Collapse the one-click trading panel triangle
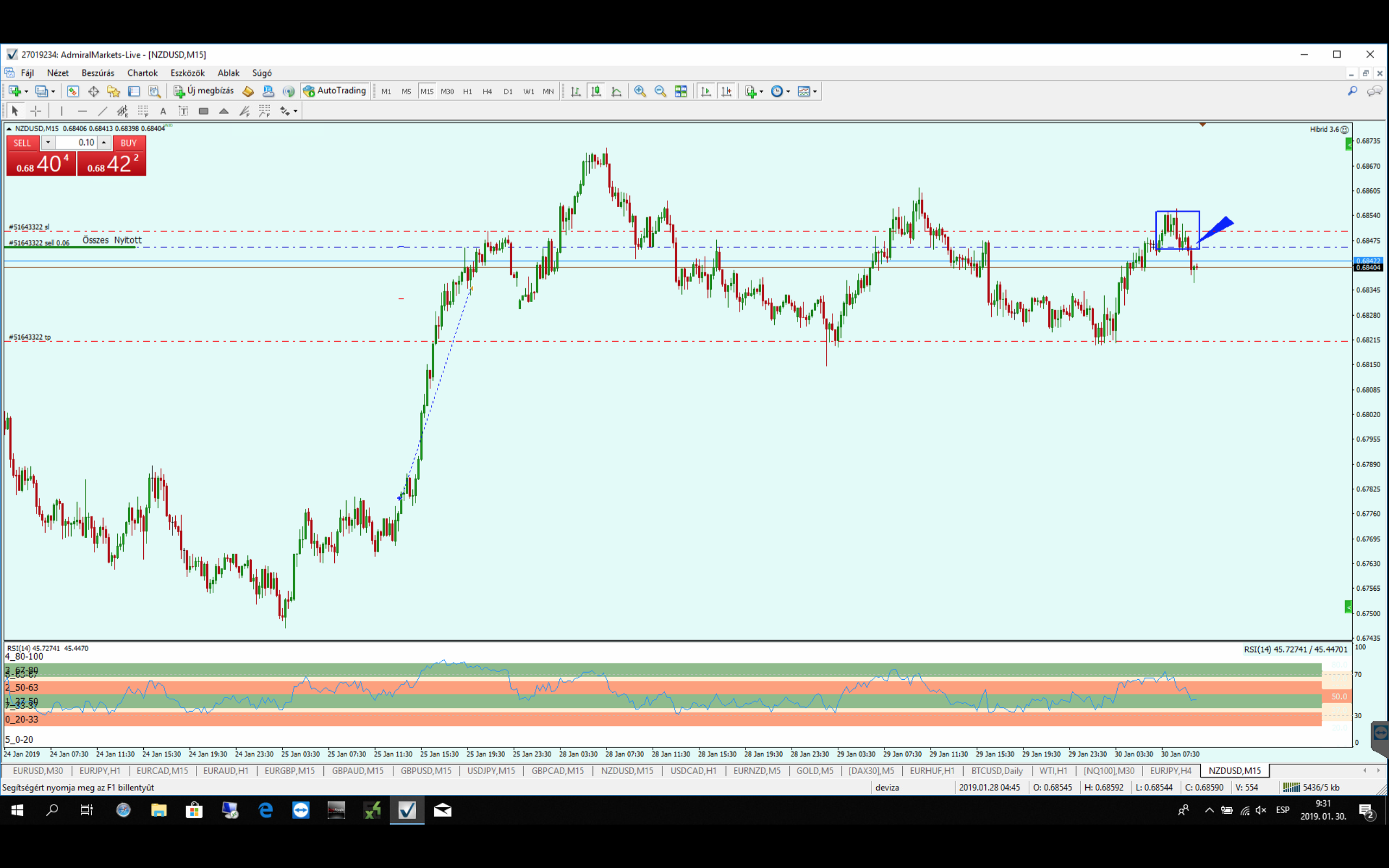 click(9, 129)
